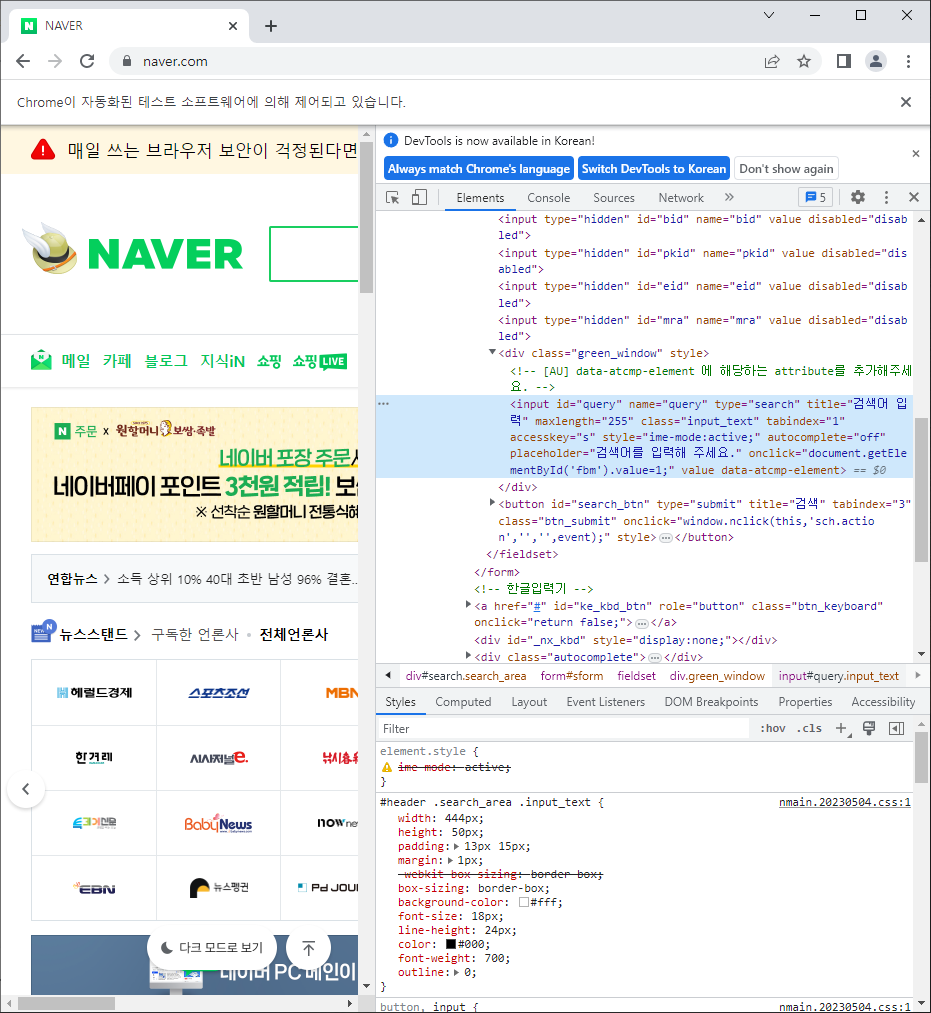This screenshot has height=1013, width=931.
Task: Open the Chrome profile avatar
Action: coord(875,61)
